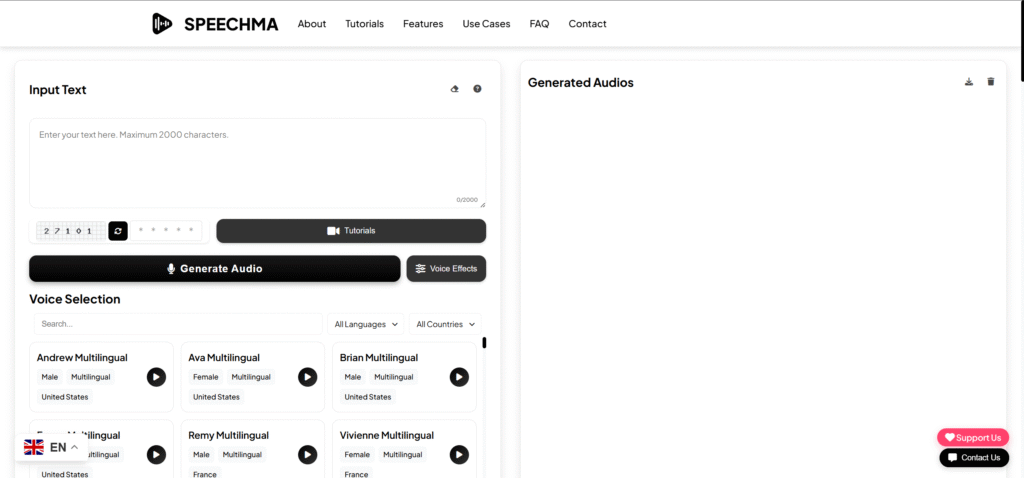
Task: Open the Input Text help icon
Action: tap(477, 89)
